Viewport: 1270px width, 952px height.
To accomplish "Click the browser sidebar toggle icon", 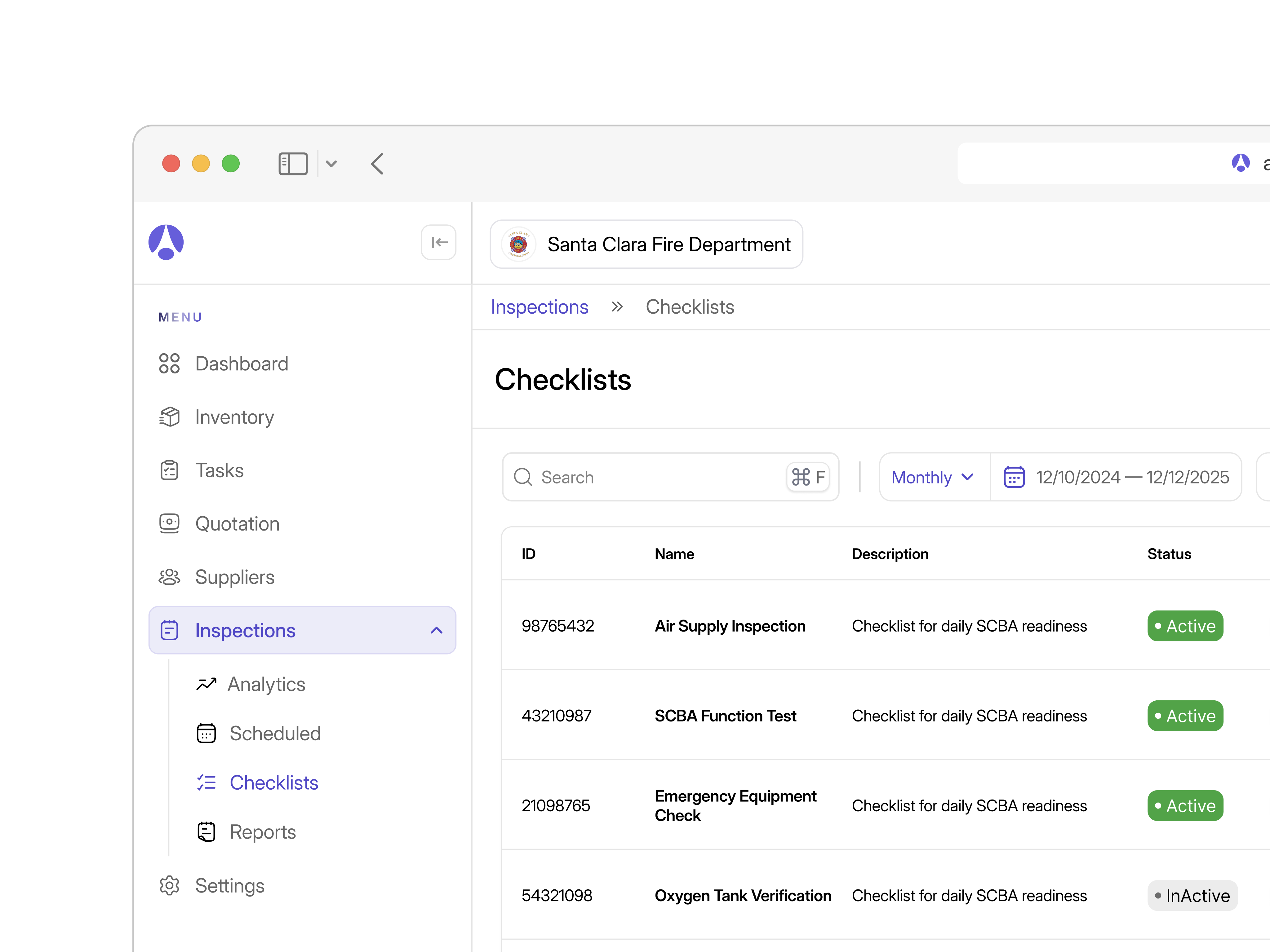I will coord(293,164).
